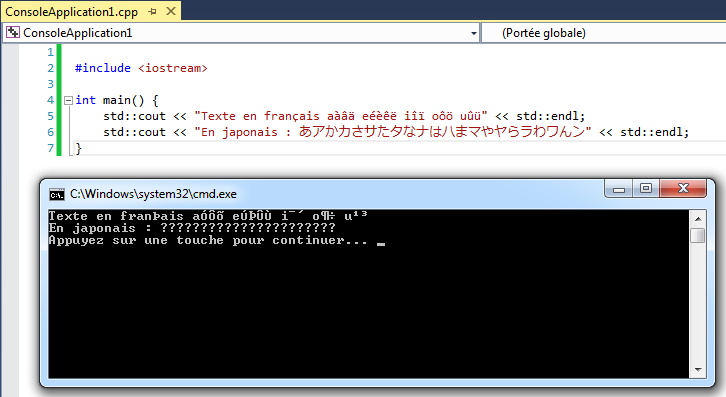This screenshot has height=397, width=726.
Task: Open the ConsoleApplication1 project scope dropdown
Action: tap(473, 33)
